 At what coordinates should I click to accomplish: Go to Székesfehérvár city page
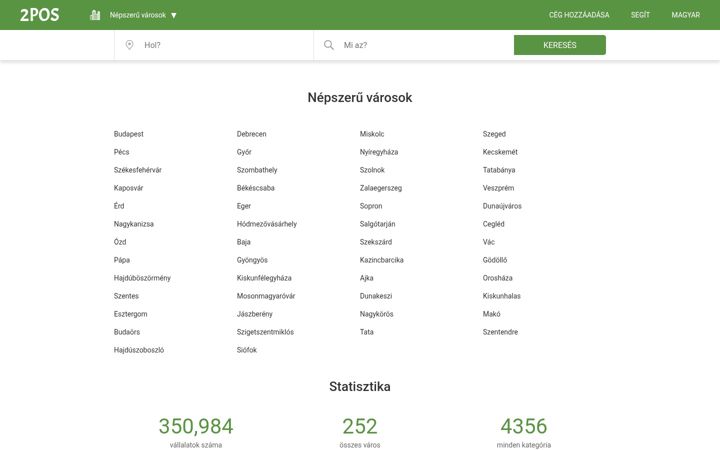[x=138, y=170]
